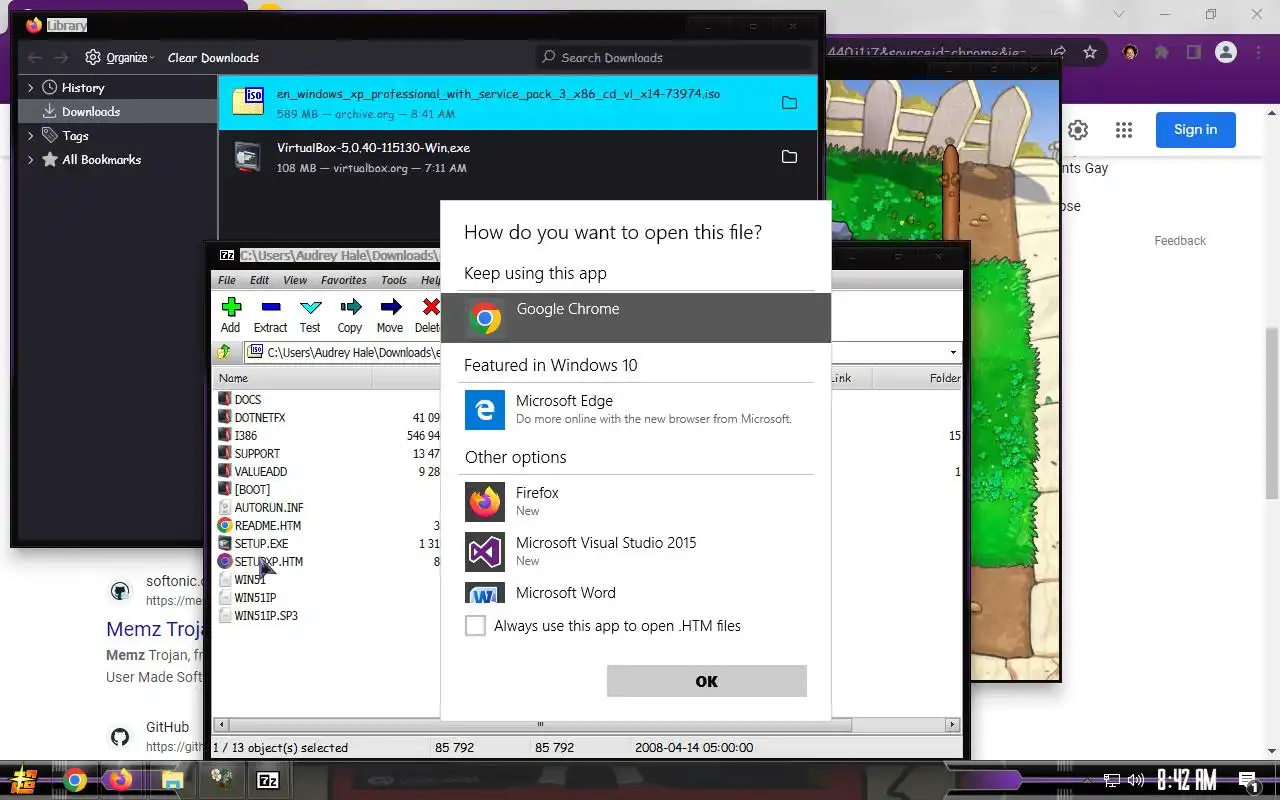The width and height of the screenshot is (1280, 800).
Task: Open File Explorer from the taskbar
Action: [172, 780]
